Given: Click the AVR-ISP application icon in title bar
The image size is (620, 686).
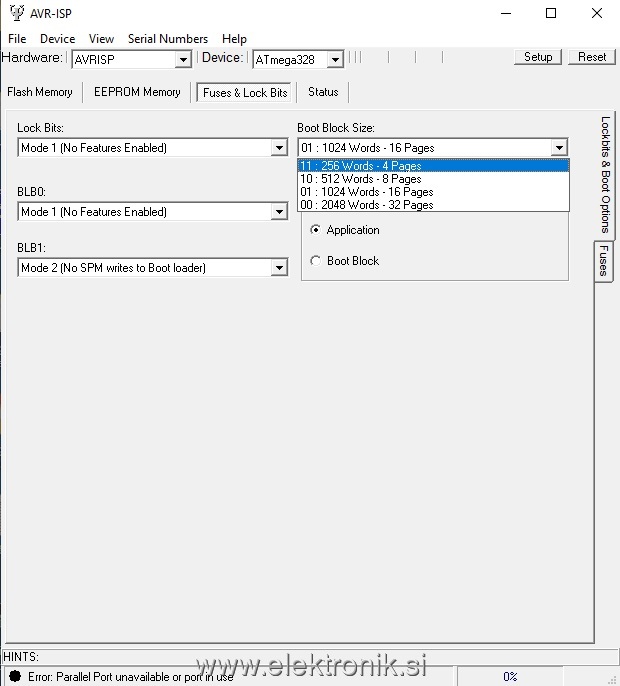Looking at the screenshot, I should click(x=17, y=13).
